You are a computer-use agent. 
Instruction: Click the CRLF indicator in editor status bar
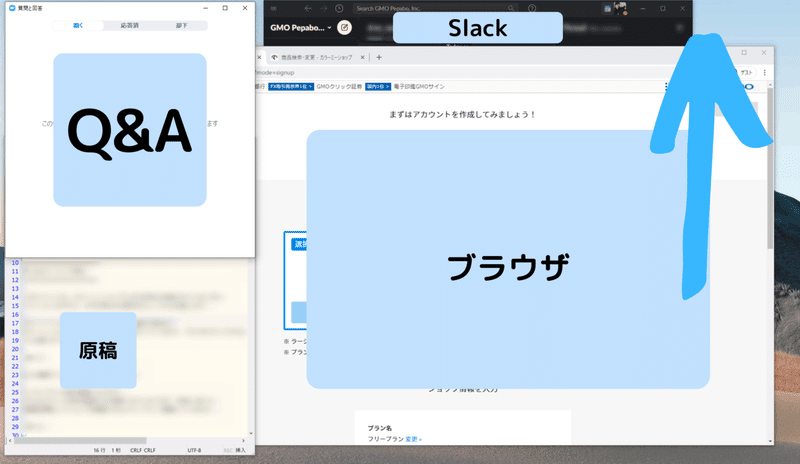coord(143,450)
